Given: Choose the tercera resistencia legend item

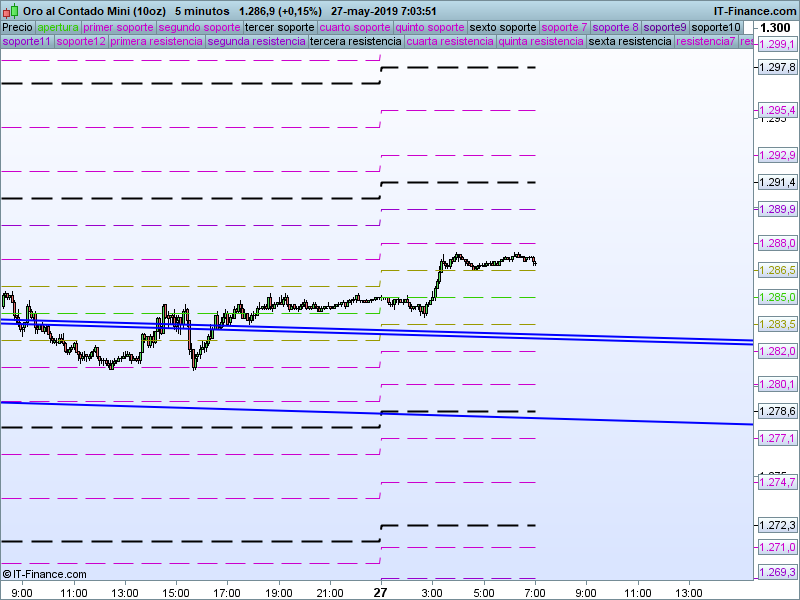Looking at the screenshot, I should click(356, 41).
